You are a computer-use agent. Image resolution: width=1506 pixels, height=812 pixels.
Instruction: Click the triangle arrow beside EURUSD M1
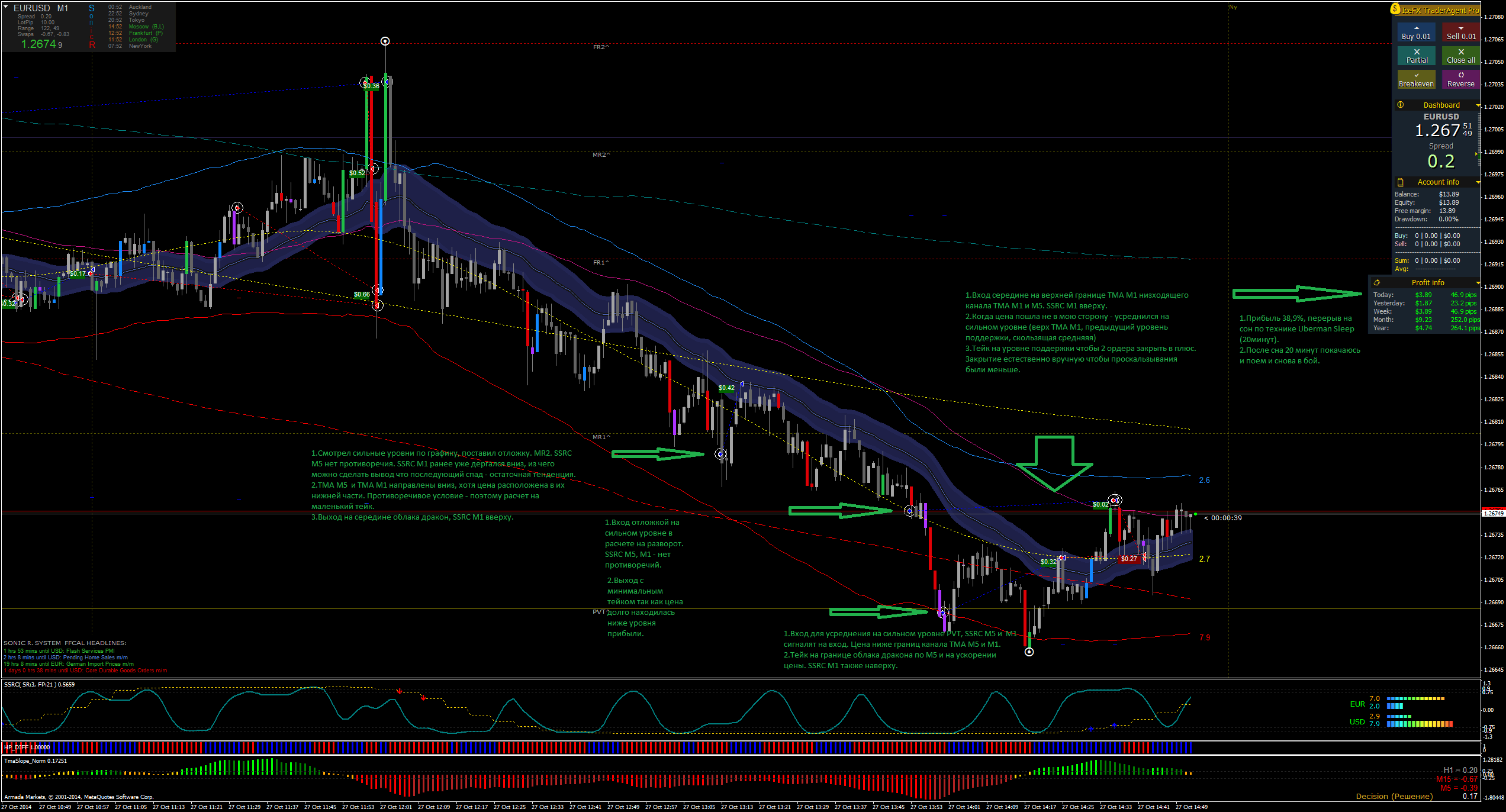[5, 7]
